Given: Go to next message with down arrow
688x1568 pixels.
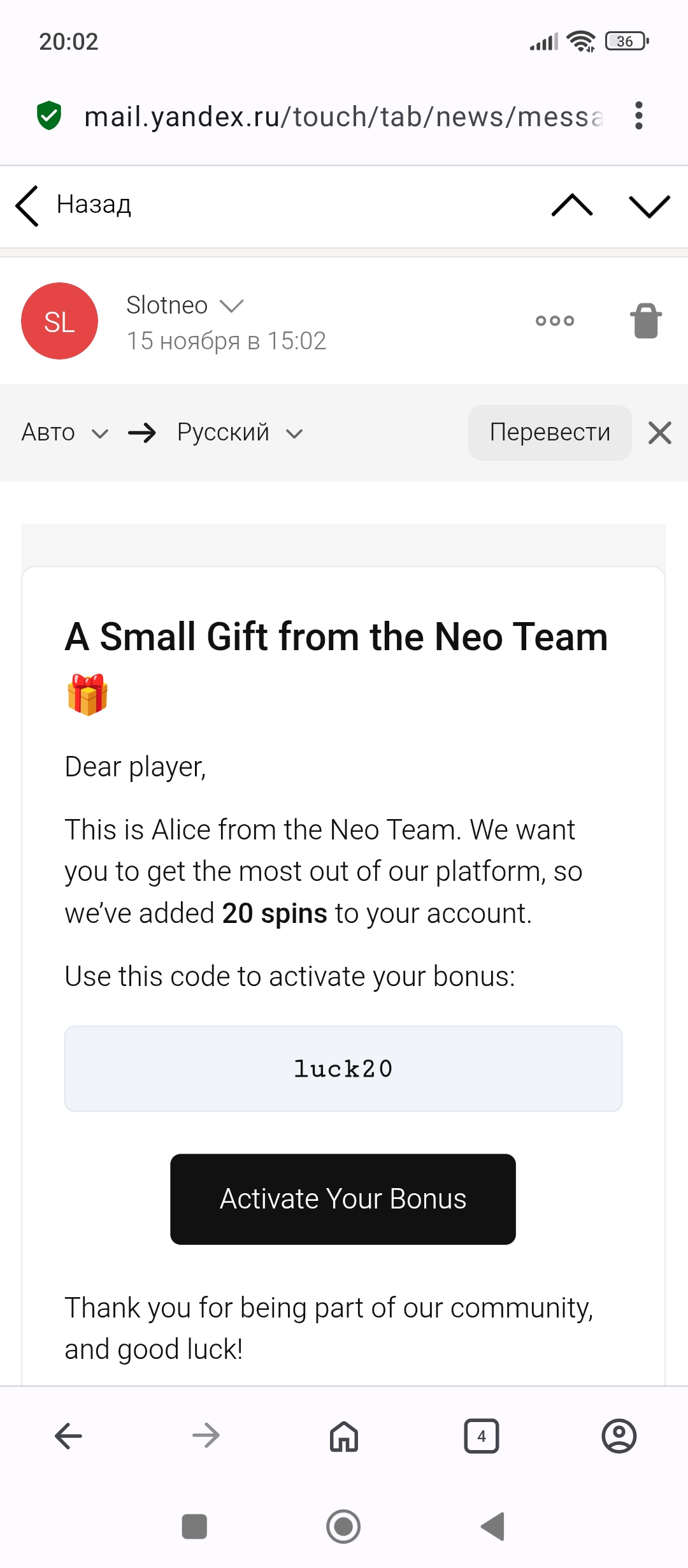Looking at the screenshot, I should click(649, 206).
